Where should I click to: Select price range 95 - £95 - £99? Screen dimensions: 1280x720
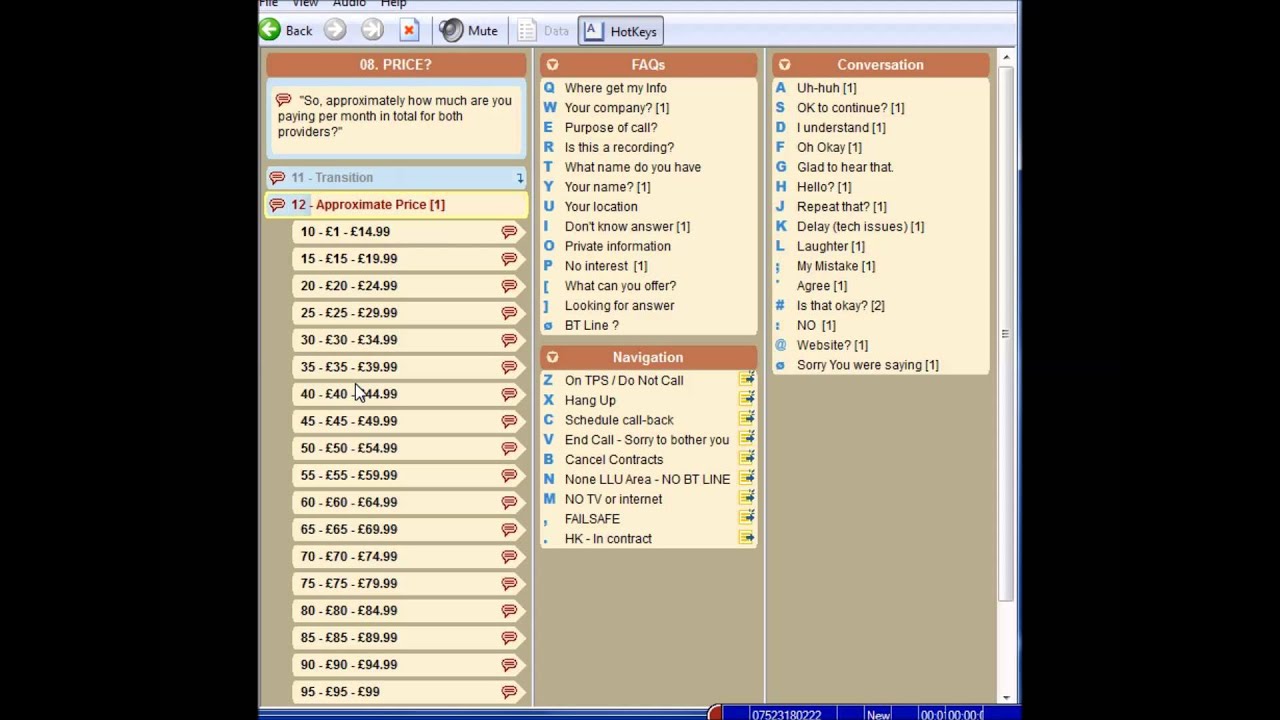(x=409, y=691)
